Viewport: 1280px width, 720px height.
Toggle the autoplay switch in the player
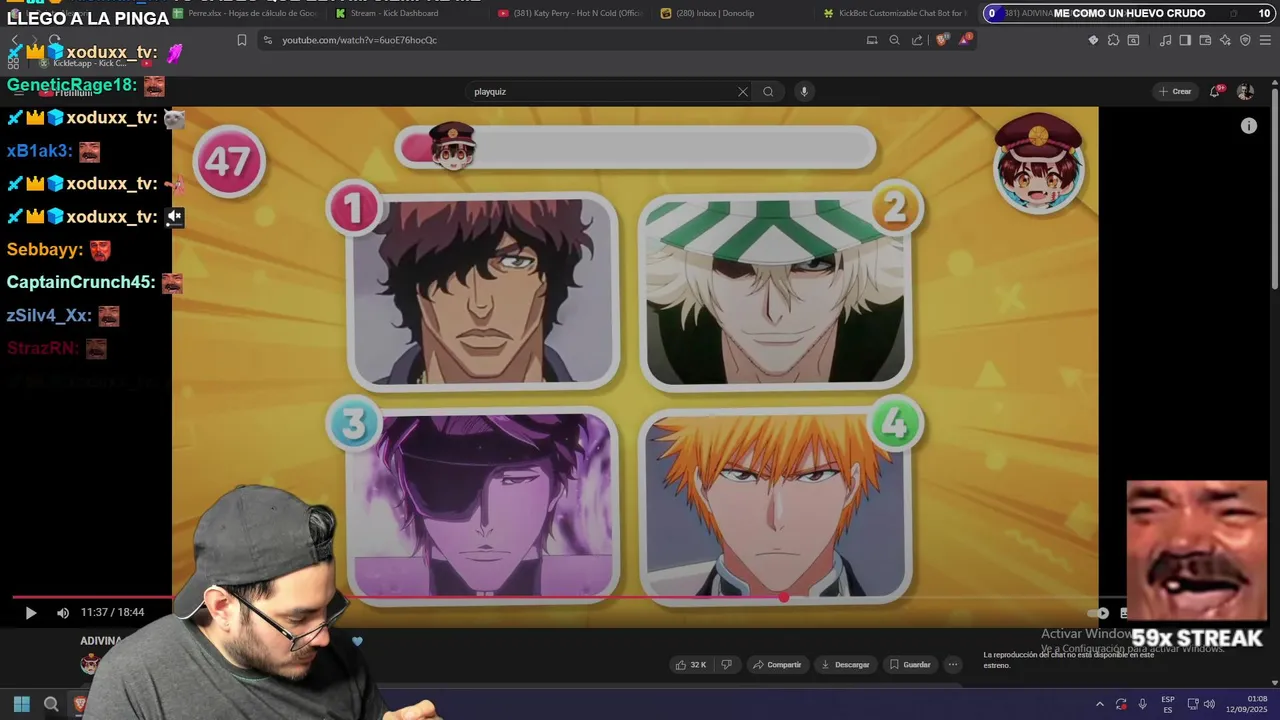click(x=1100, y=613)
